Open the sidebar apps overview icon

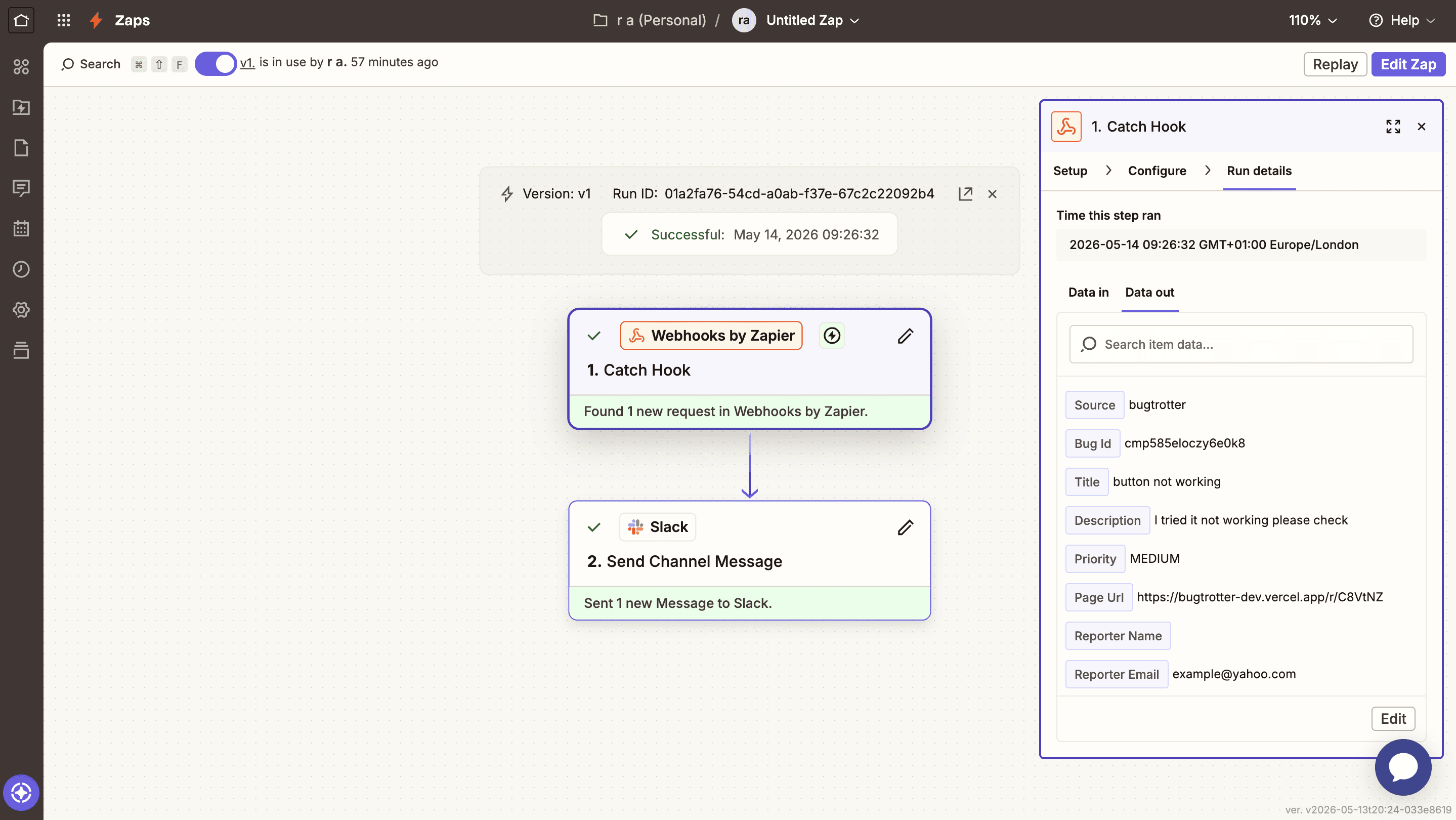pyautogui.click(x=21, y=67)
